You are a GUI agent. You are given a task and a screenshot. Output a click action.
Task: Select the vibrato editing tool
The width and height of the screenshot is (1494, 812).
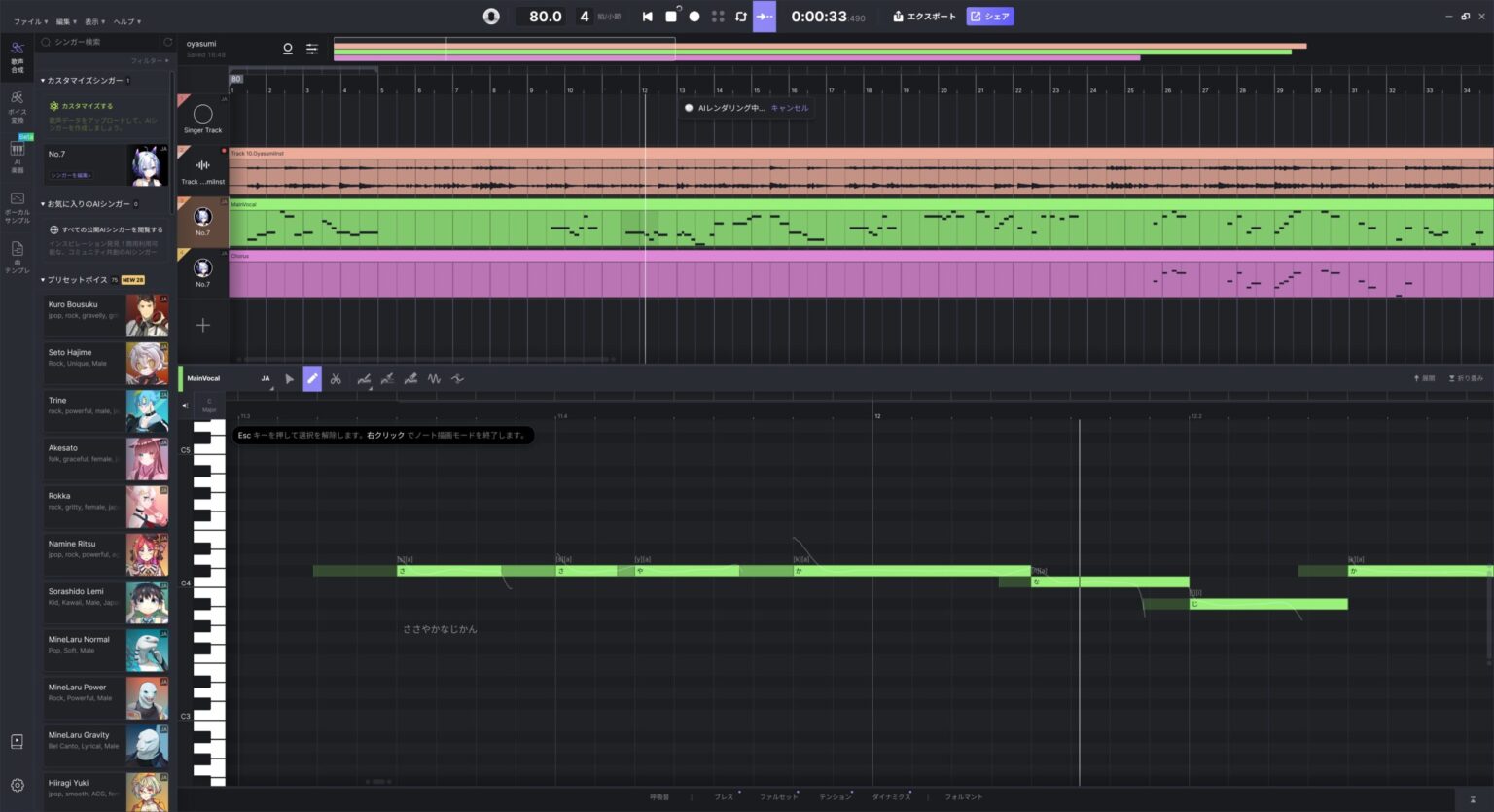(x=434, y=378)
